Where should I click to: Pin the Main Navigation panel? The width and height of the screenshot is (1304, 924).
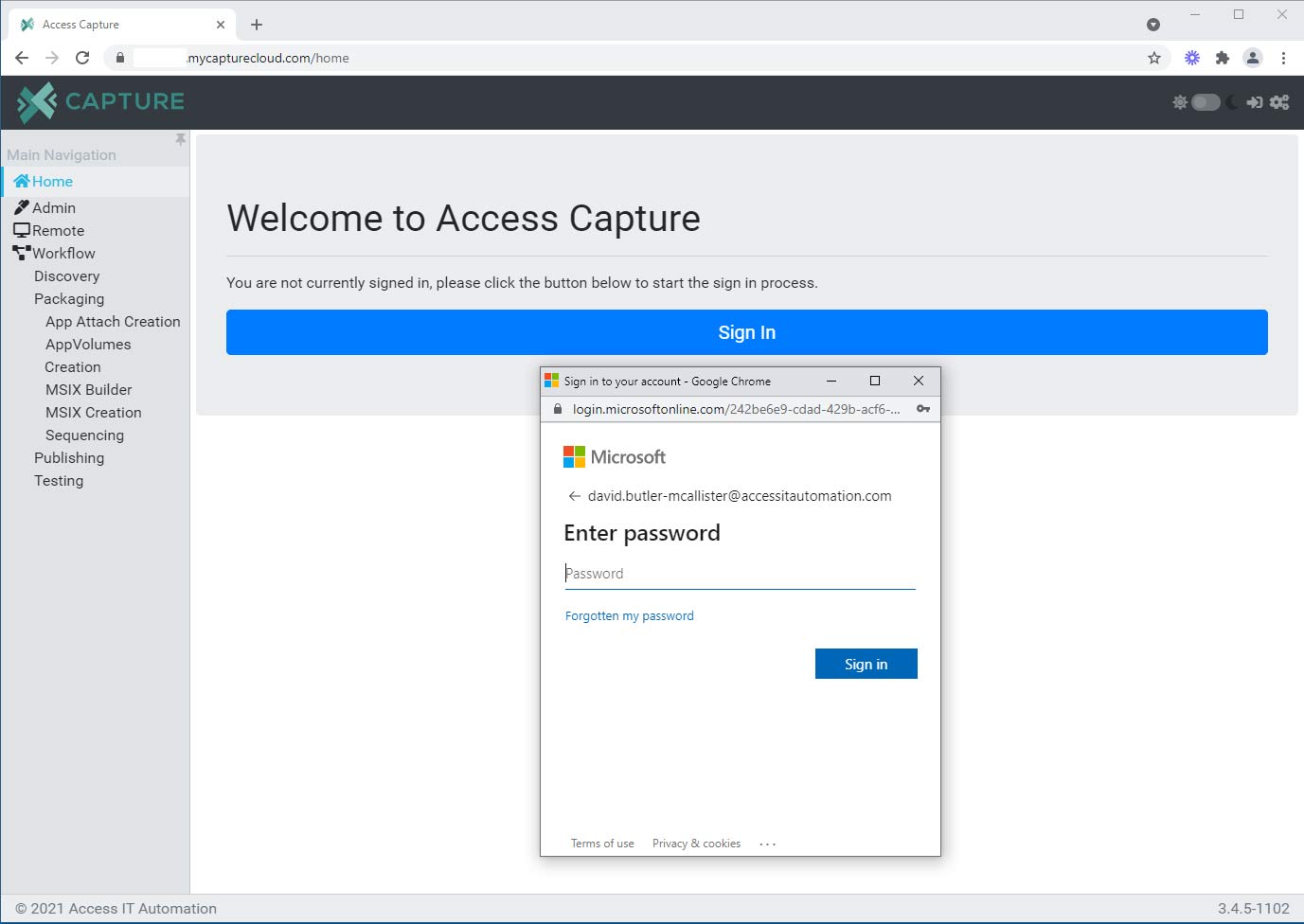pos(180,138)
